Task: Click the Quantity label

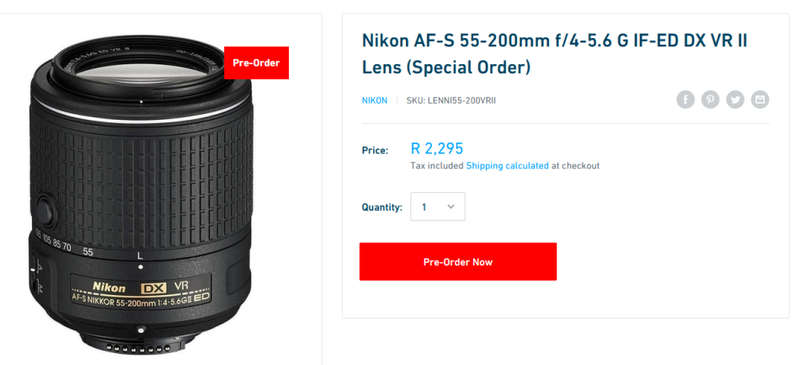Action: click(x=382, y=207)
